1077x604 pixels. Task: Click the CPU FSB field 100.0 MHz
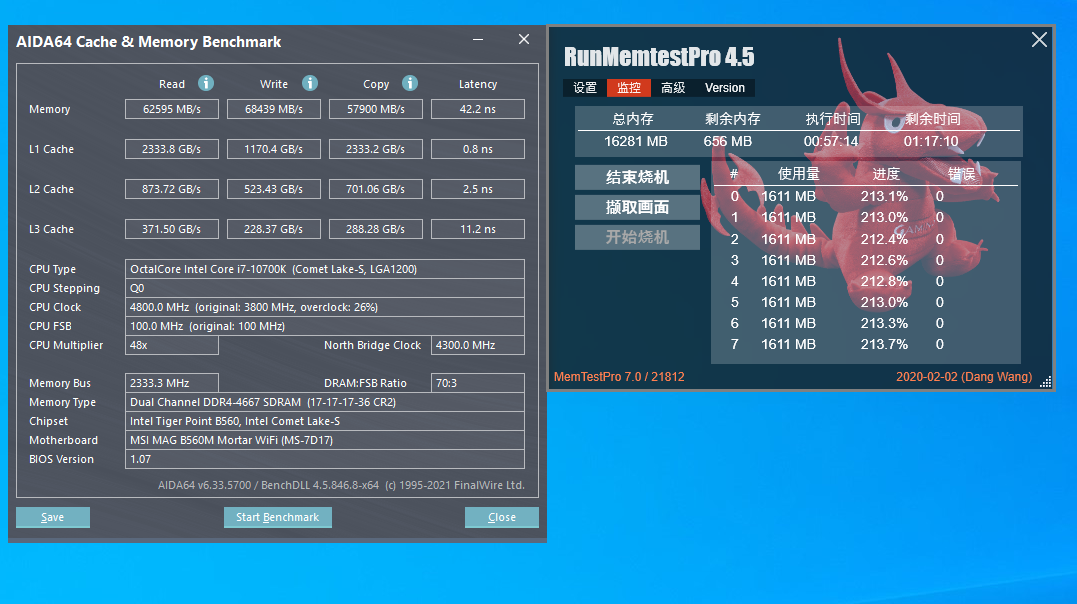[x=325, y=326]
